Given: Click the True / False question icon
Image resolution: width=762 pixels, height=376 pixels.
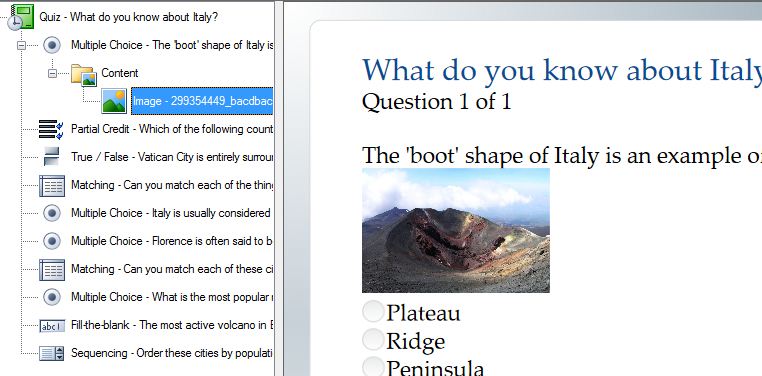Looking at the screenshot, I should (52, 157).
